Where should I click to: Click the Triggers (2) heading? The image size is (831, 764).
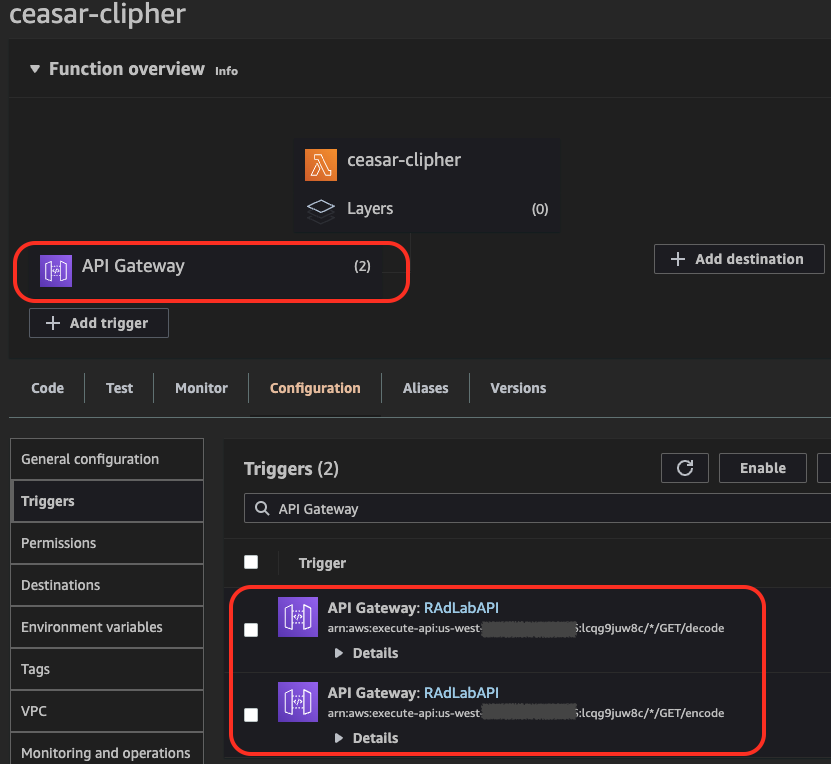(x=291, y=469)
